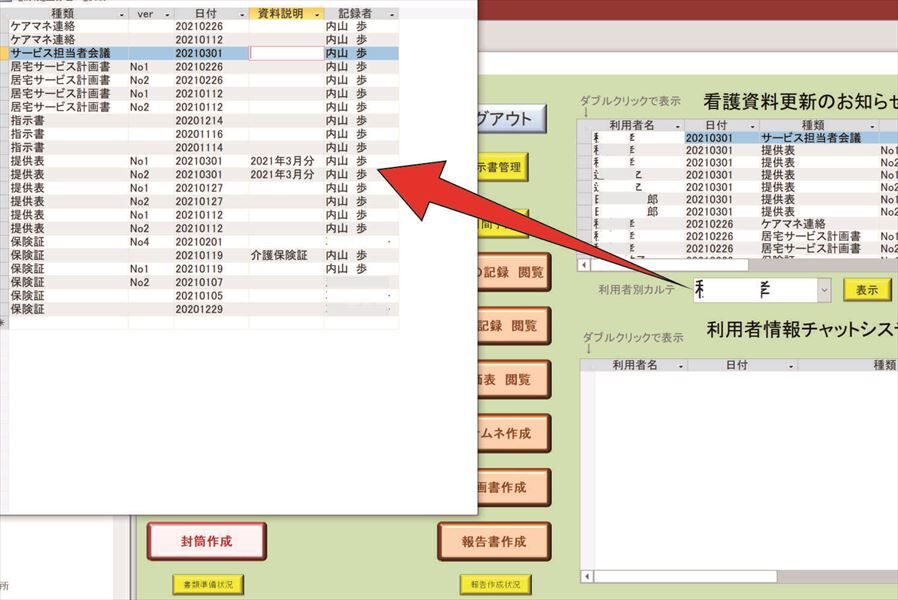Open the 日付 column filter dropdown in the popup table
Image resolution: width=898 pixels, height=600 pixels.
242,14
